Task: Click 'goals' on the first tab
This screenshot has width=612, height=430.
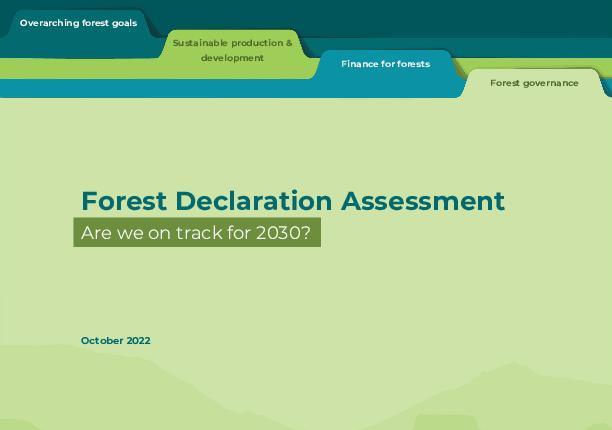Action: [125, 23]
